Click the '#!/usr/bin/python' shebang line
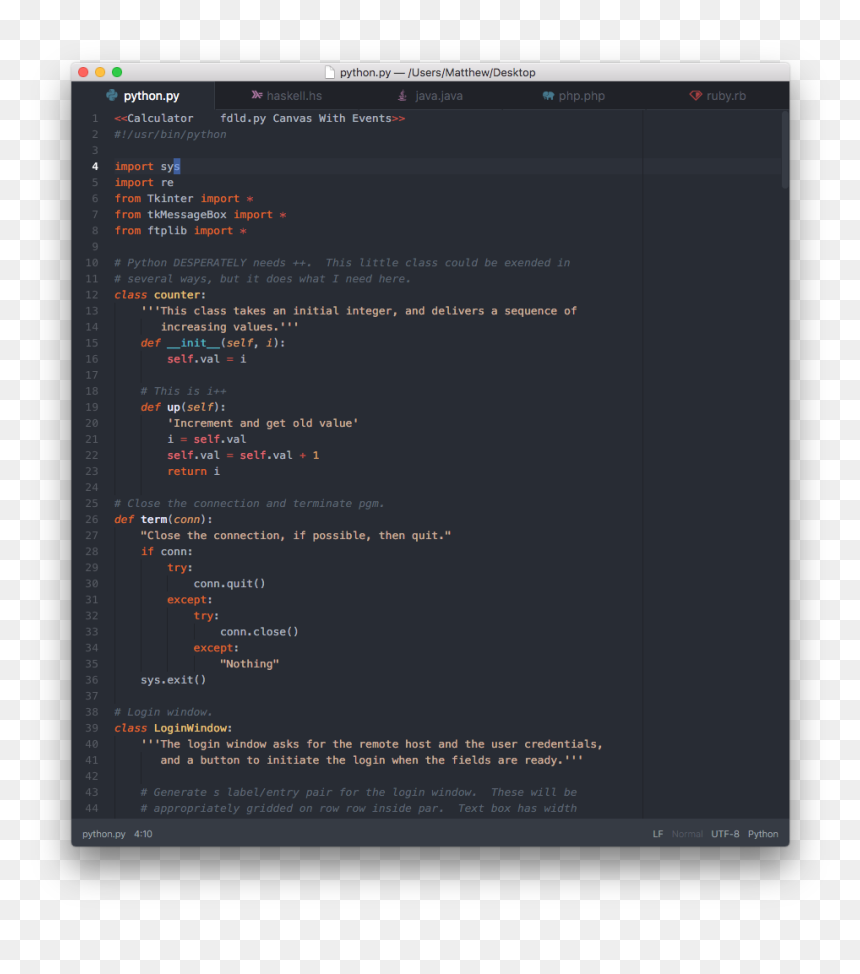 coord(170,134)
